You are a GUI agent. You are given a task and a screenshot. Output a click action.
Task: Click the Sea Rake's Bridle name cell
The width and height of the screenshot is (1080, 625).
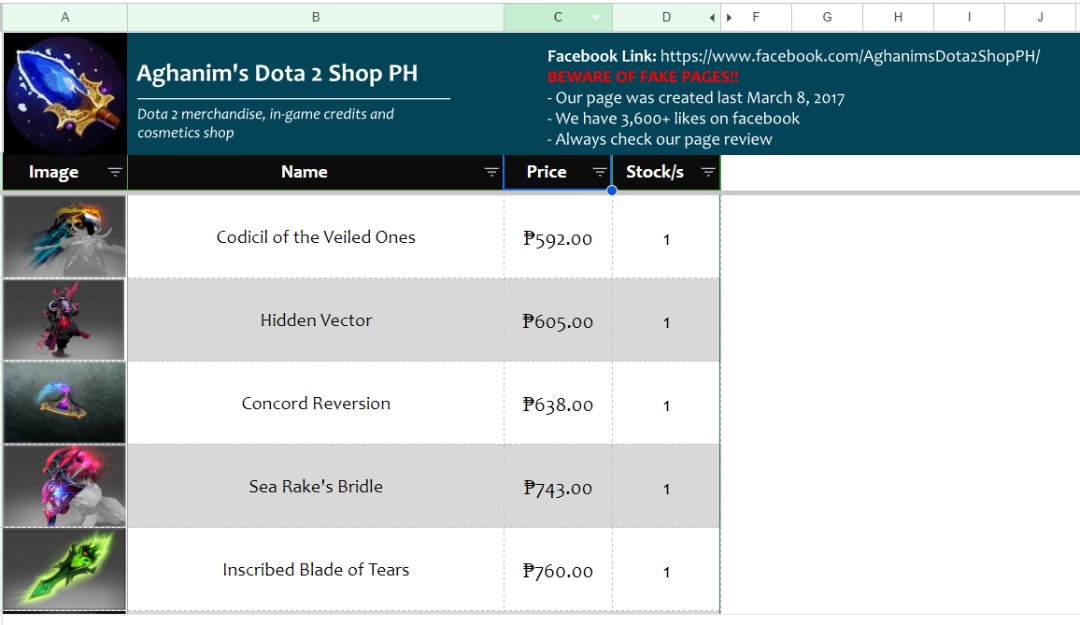click(x=316, y=486)
